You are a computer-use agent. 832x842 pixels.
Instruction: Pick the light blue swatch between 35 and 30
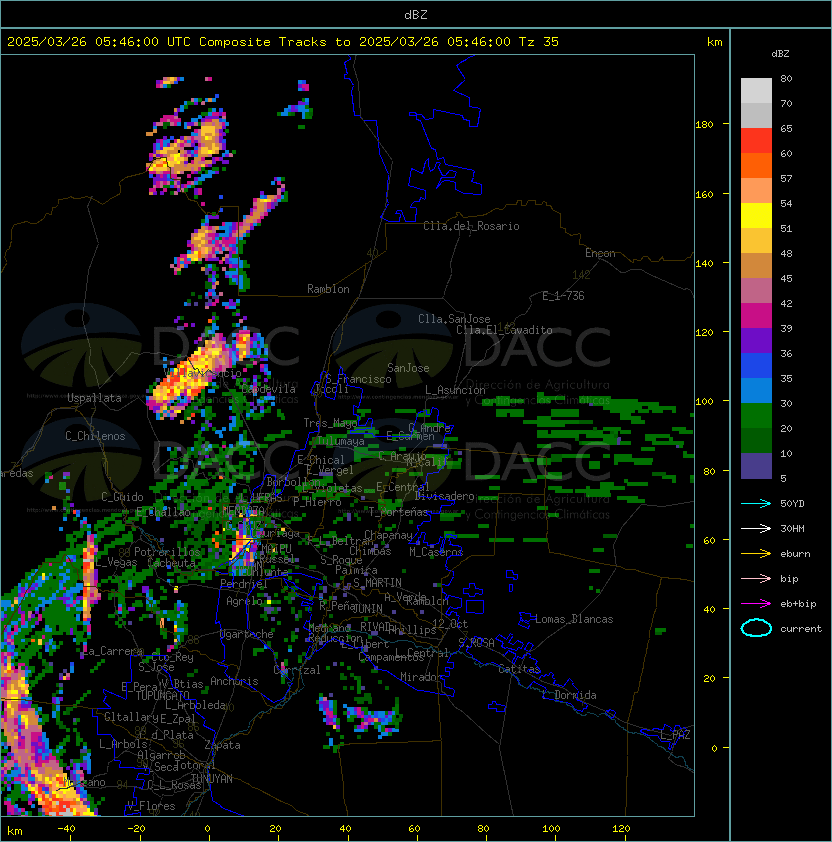click(756, 391)
